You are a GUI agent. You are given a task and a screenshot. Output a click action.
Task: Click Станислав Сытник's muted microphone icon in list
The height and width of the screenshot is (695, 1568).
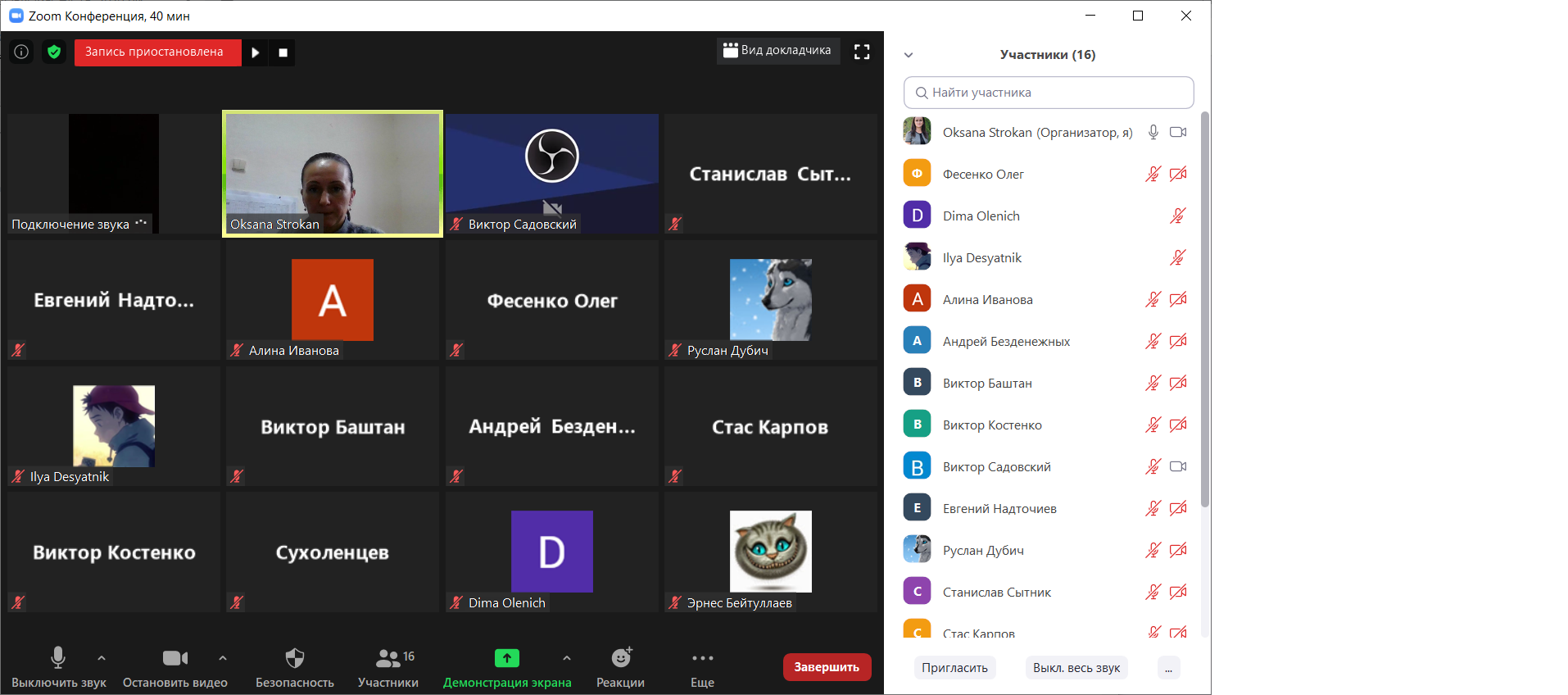tap(1153, 592)
